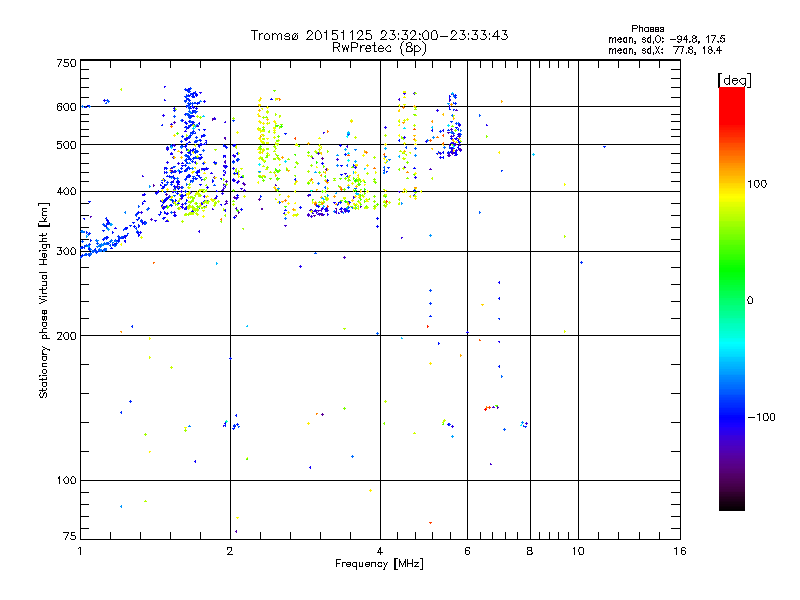Click the y-axis tick label '200'
800x600 pixels.
(x=66, y=336)
